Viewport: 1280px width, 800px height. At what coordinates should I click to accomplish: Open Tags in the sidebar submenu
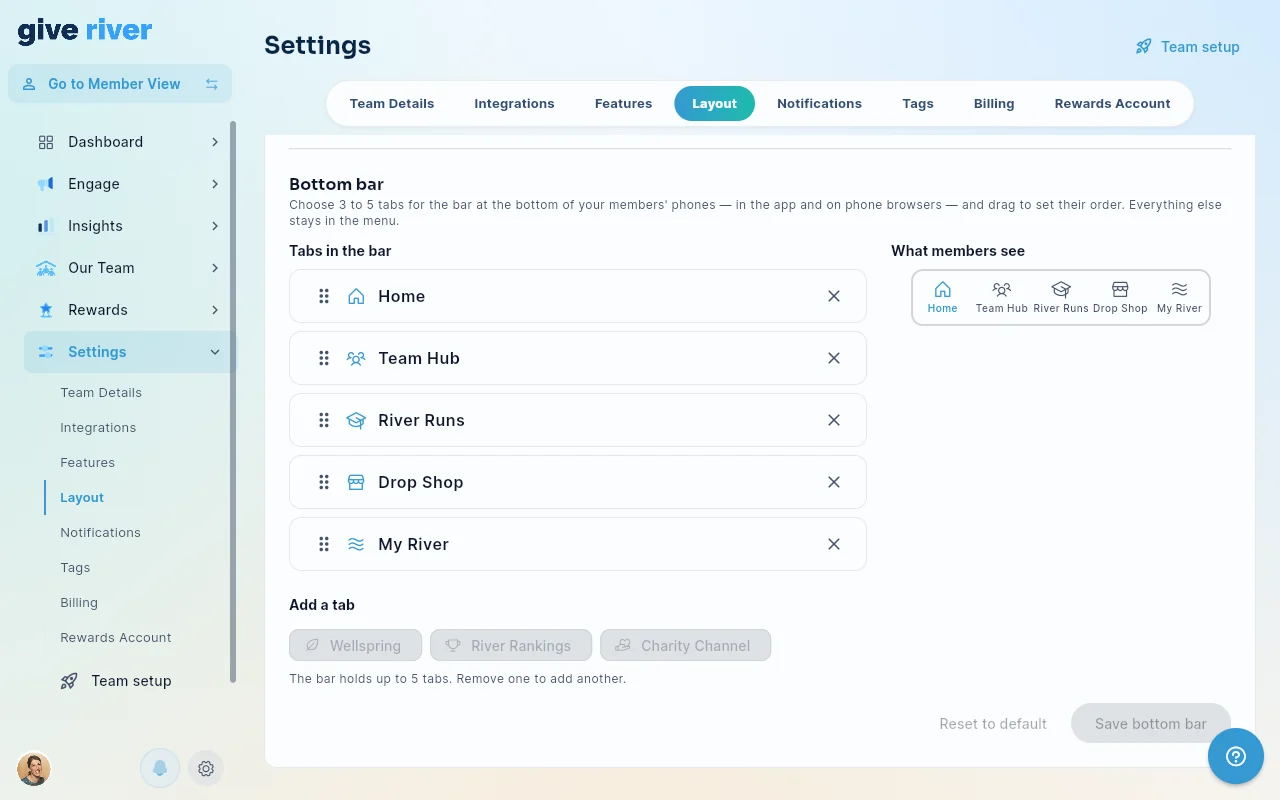(75, 568)
